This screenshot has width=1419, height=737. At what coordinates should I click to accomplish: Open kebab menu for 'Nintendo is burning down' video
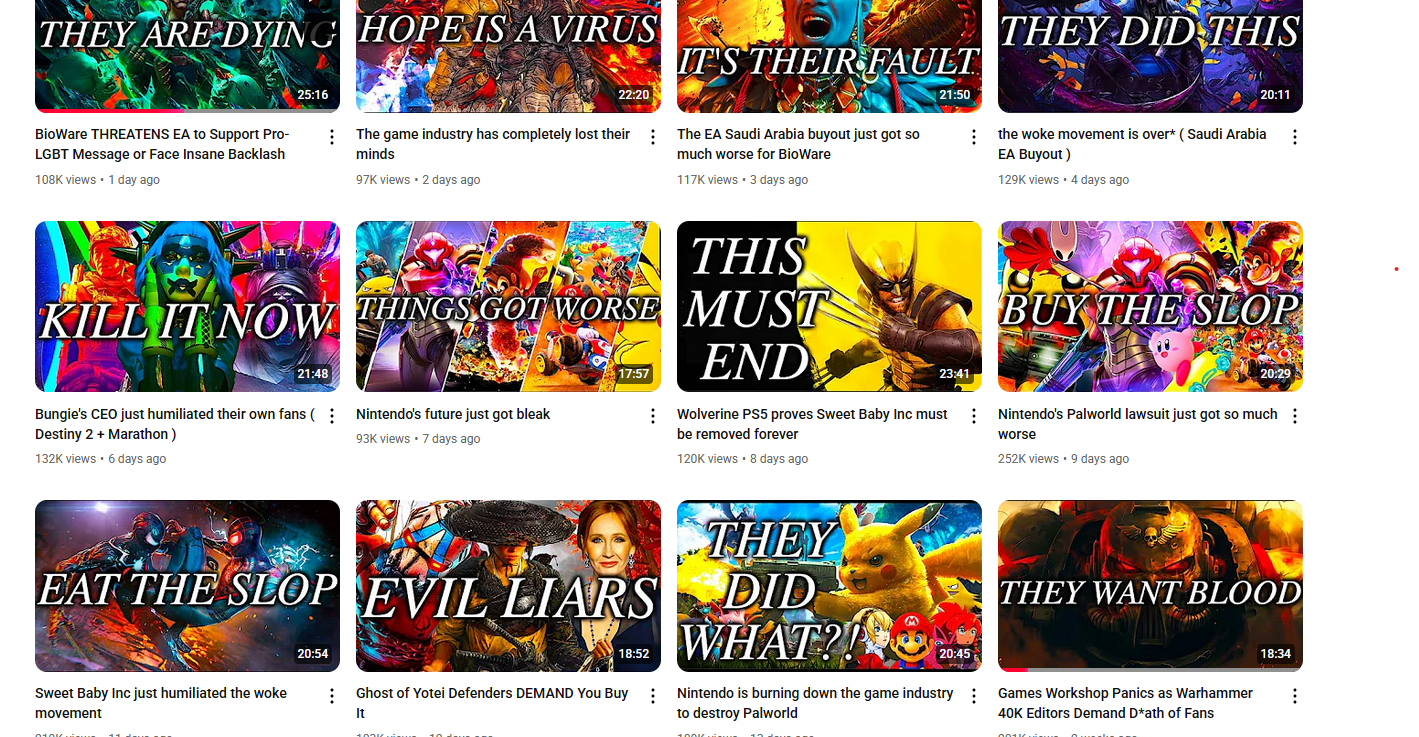tap(974, 695)
